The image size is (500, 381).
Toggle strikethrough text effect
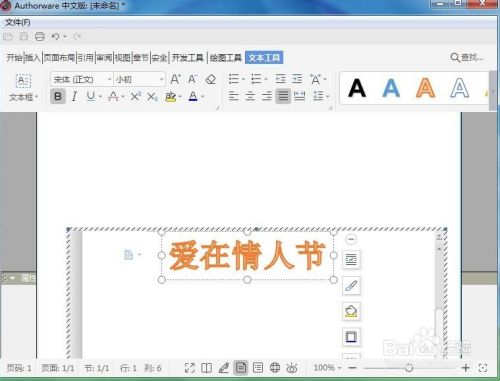tap(113, 96)
